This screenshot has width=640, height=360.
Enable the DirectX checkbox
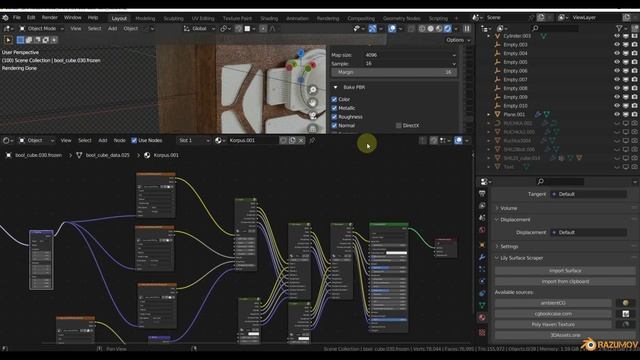(x=398, y=125)
